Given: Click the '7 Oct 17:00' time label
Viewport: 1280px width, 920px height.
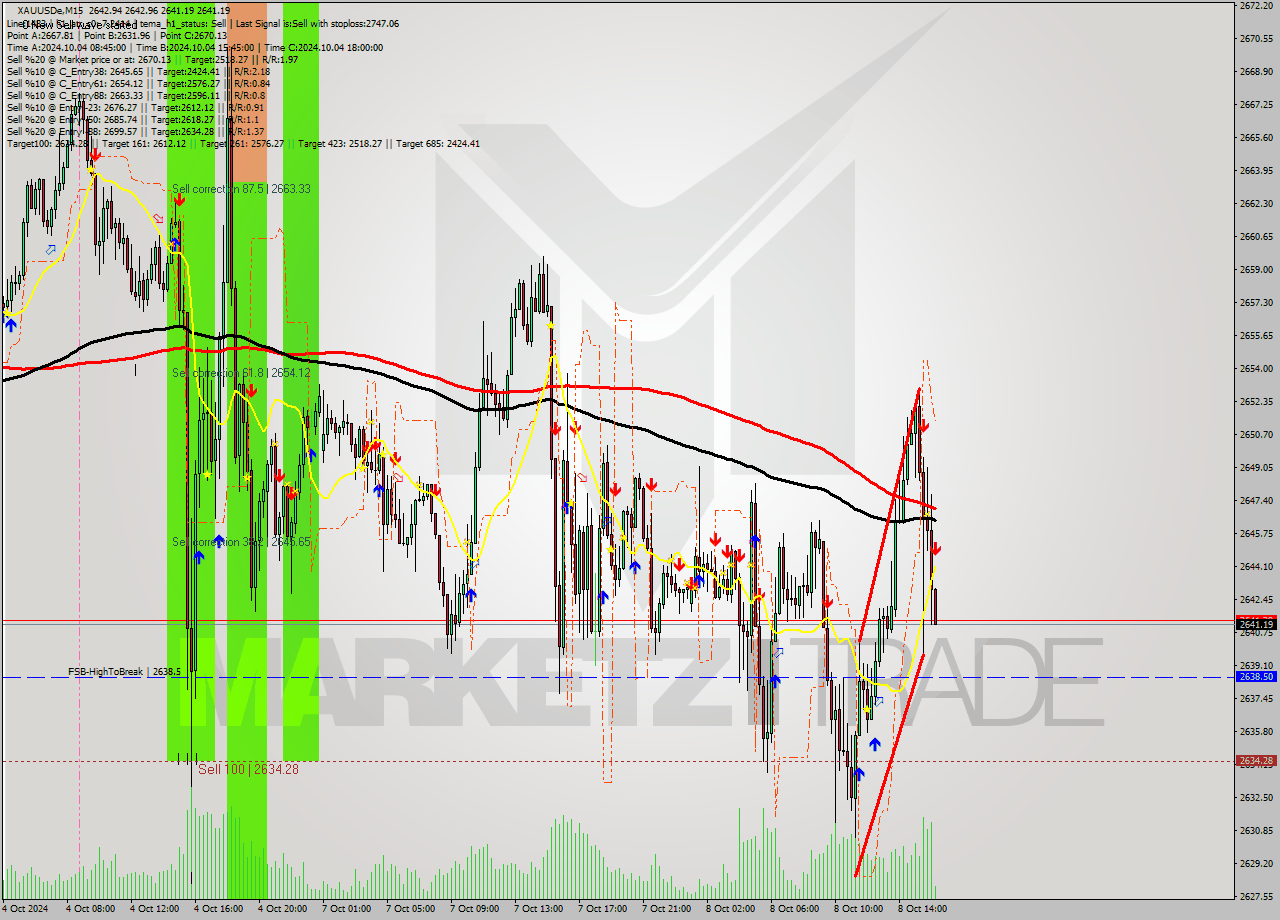Looking at the screenshot, I should click(x=603, y=909).
